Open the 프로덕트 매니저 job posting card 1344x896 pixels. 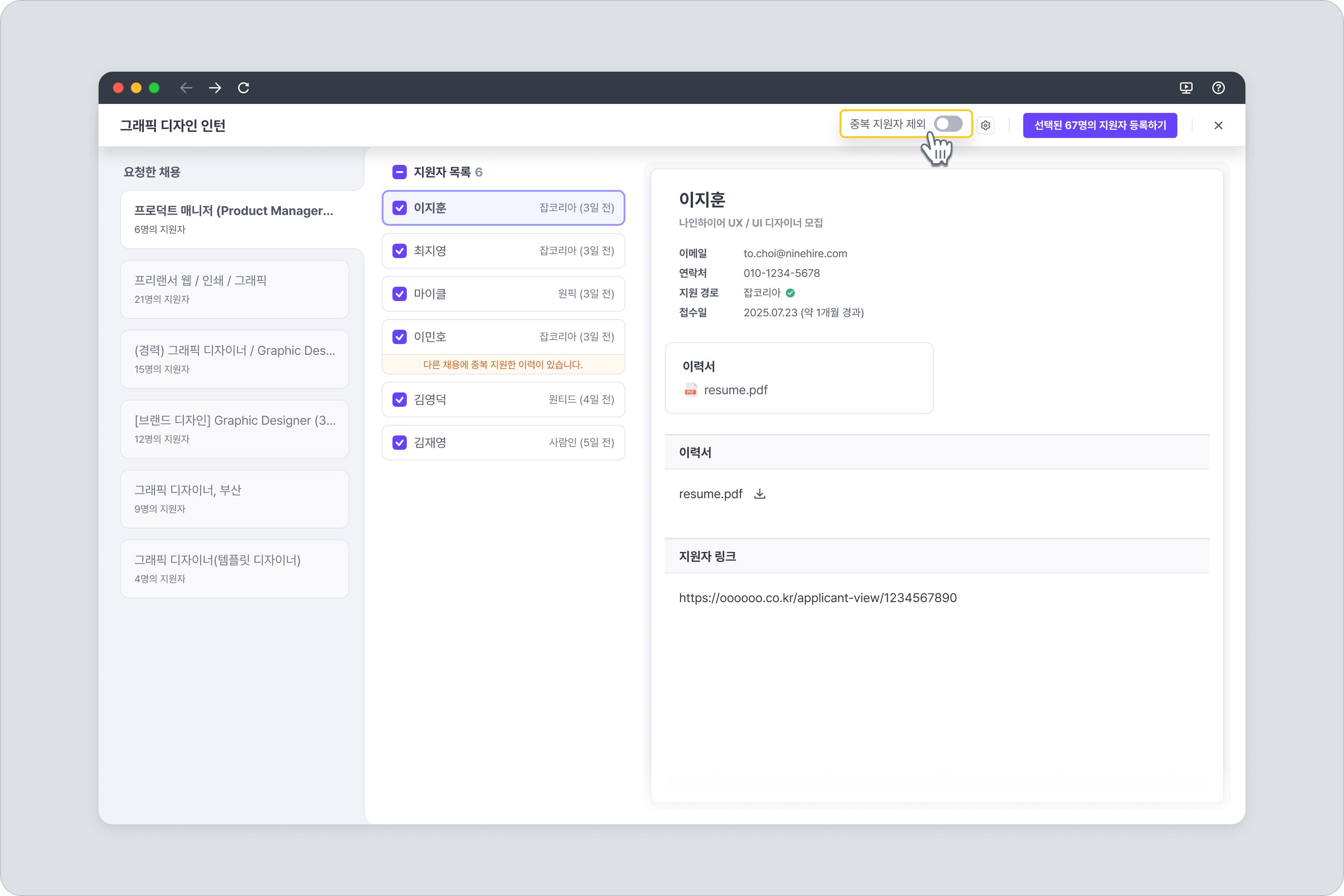pos(234,219)
